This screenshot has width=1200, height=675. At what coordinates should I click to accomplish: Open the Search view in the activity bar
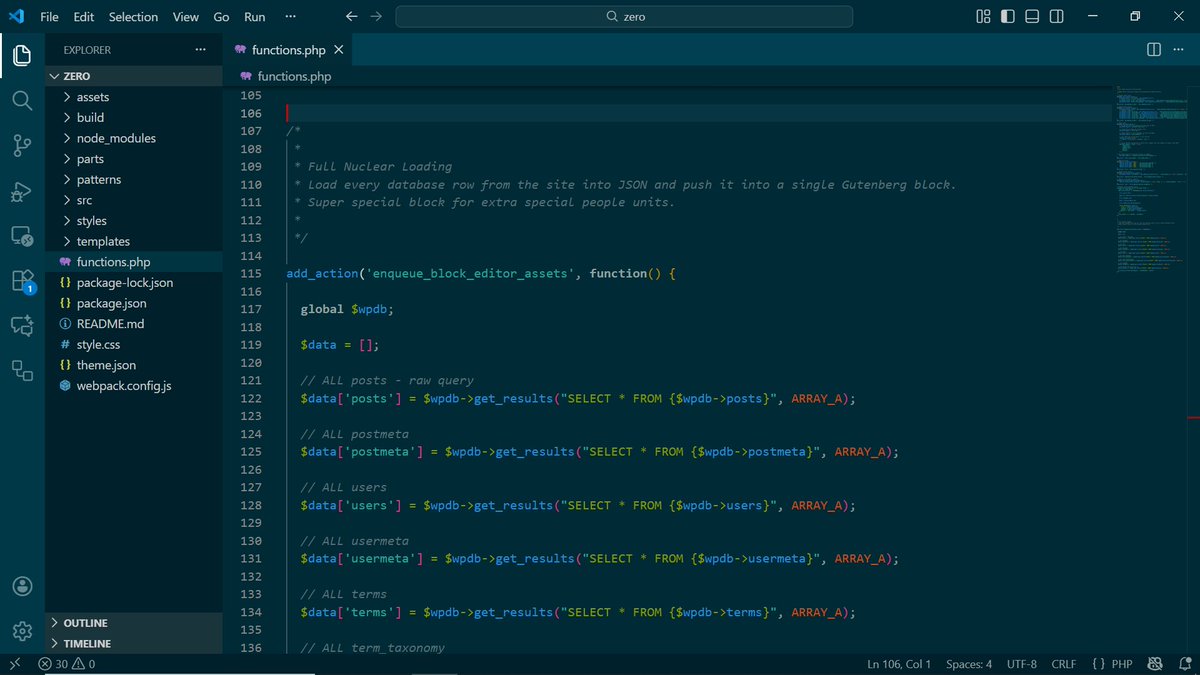click(x=21, y=100)
